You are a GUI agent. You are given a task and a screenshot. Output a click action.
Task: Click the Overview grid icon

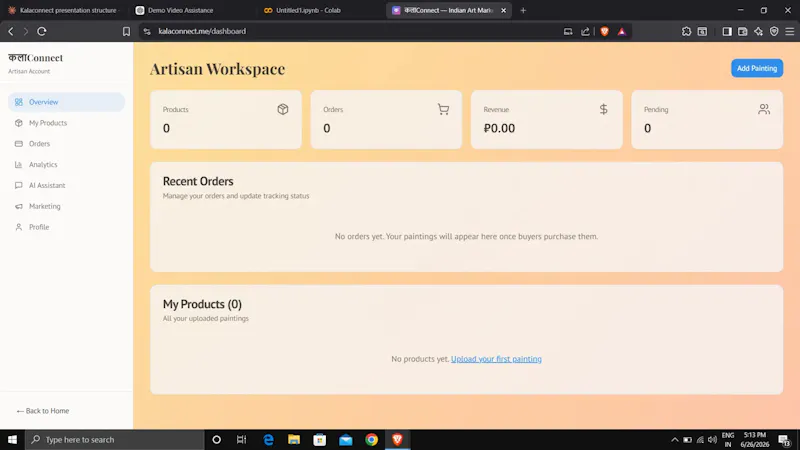tap(19, 102)
